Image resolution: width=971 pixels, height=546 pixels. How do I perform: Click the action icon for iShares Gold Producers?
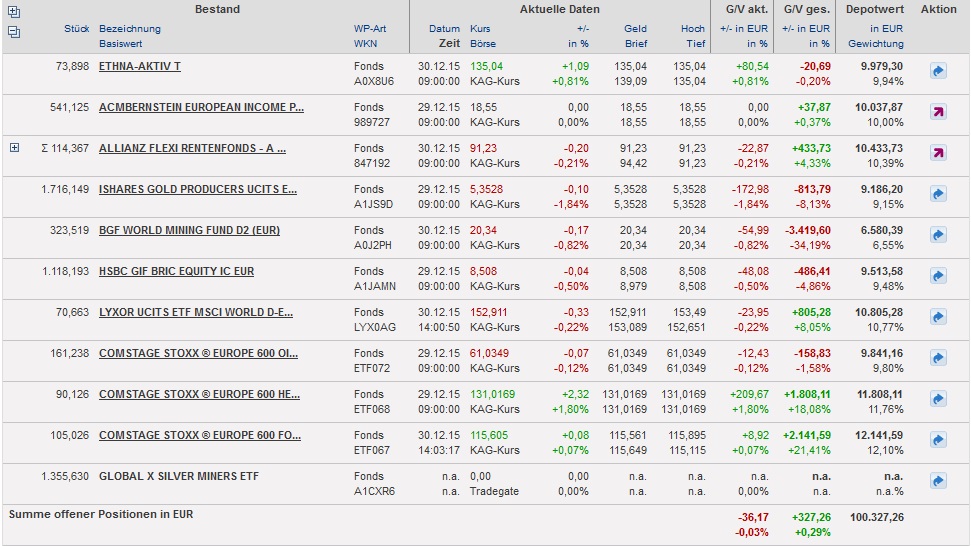[938, 194]
